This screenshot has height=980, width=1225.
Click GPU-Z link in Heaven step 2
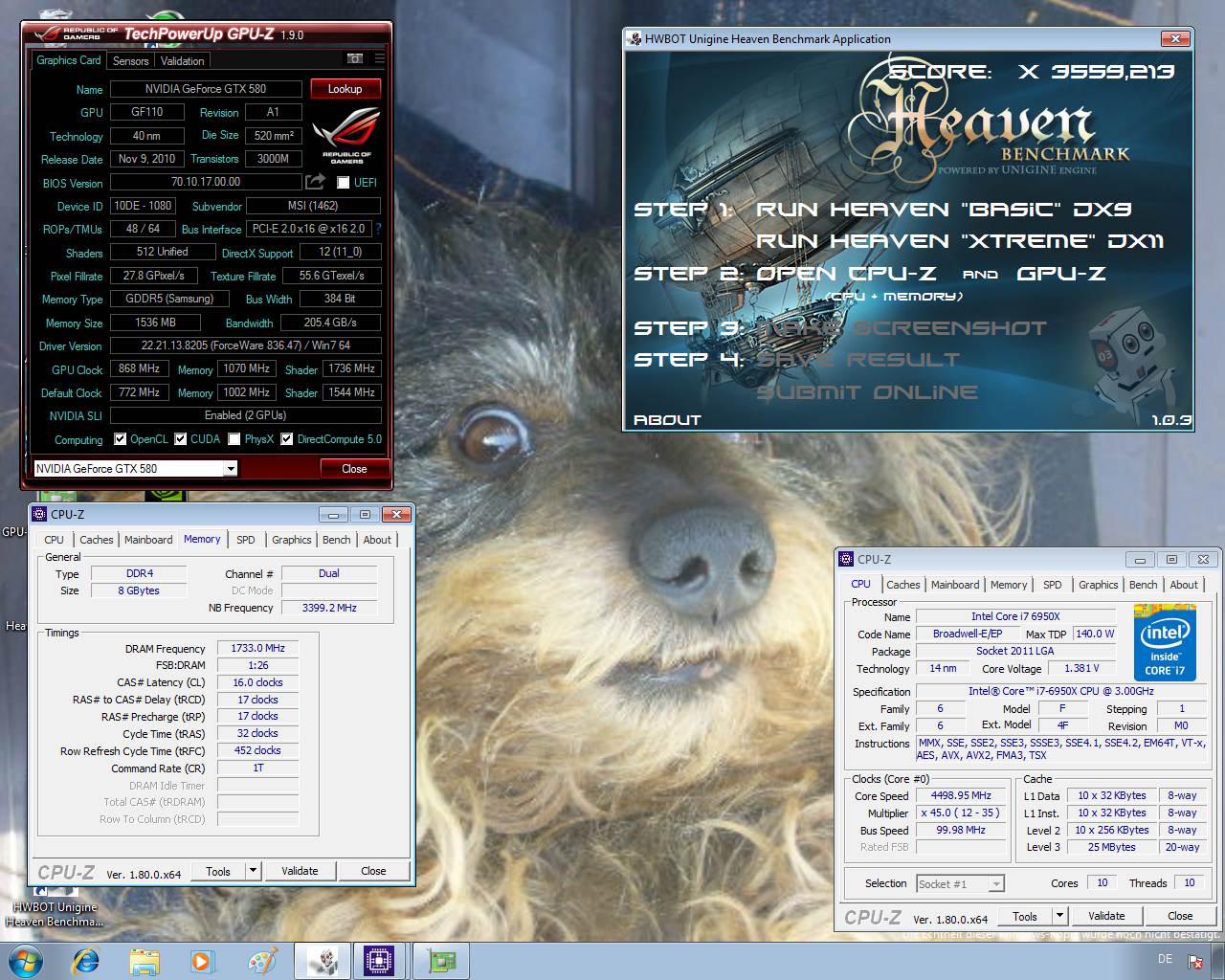pyautogui.click(x=1061, y=274)
